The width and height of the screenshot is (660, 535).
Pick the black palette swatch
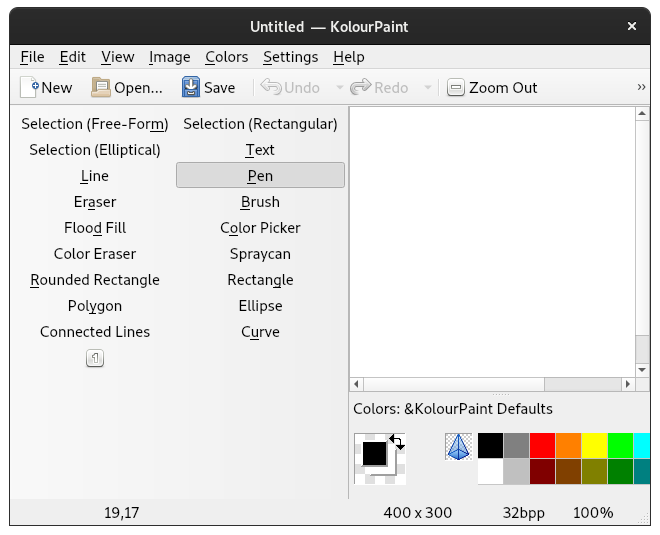(490, 445)
